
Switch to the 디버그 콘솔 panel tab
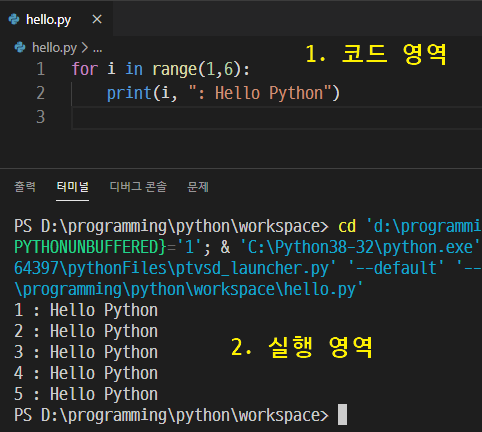138,187
